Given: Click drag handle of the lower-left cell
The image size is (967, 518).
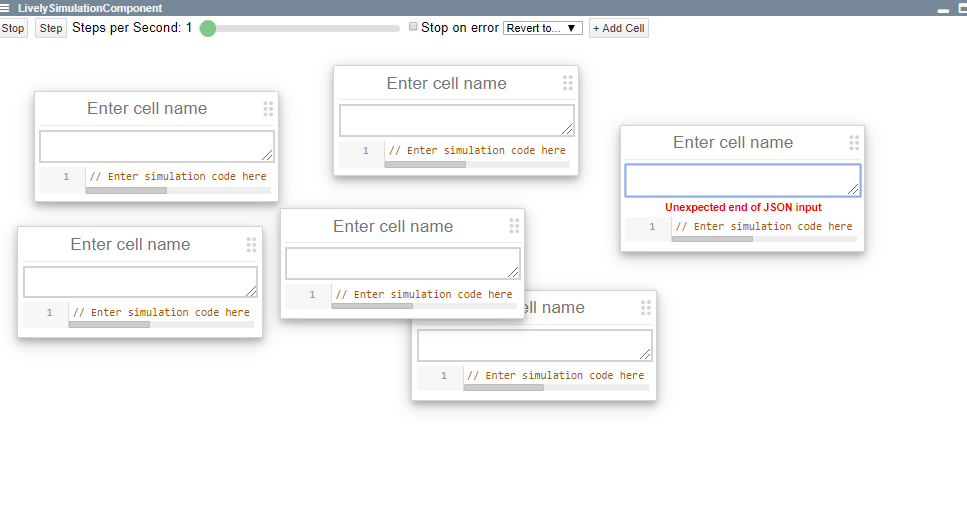Looking at the screenshot, I should tap(251, 245).
